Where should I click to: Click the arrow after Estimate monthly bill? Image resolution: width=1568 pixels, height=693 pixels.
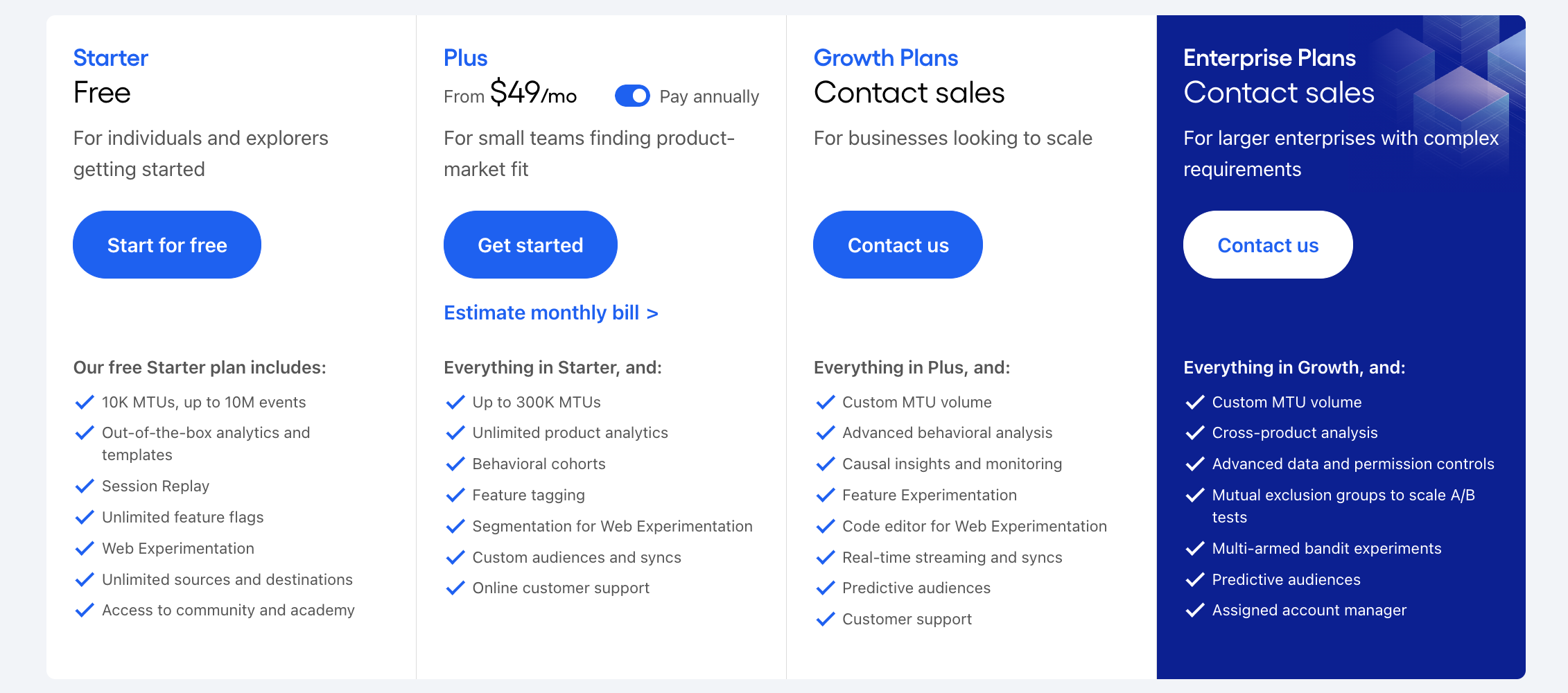652,314
